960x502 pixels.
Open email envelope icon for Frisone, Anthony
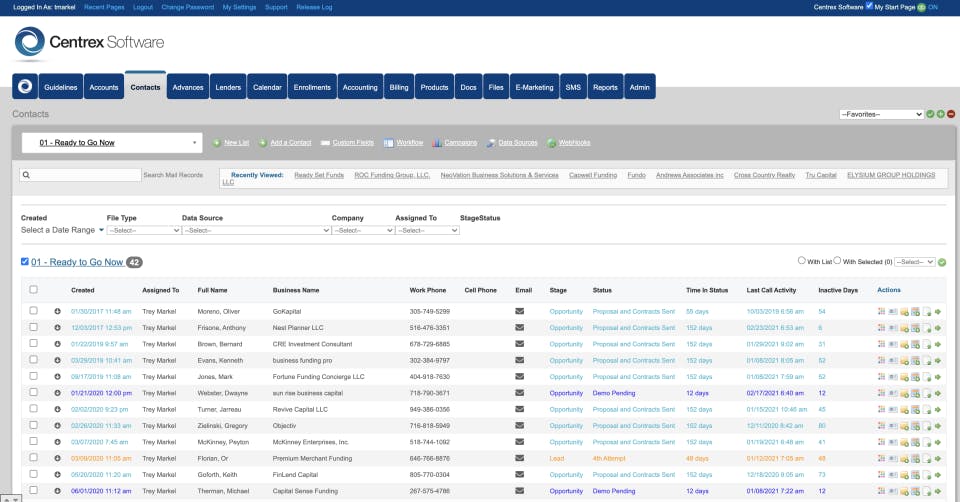click(x=519, y=327)
